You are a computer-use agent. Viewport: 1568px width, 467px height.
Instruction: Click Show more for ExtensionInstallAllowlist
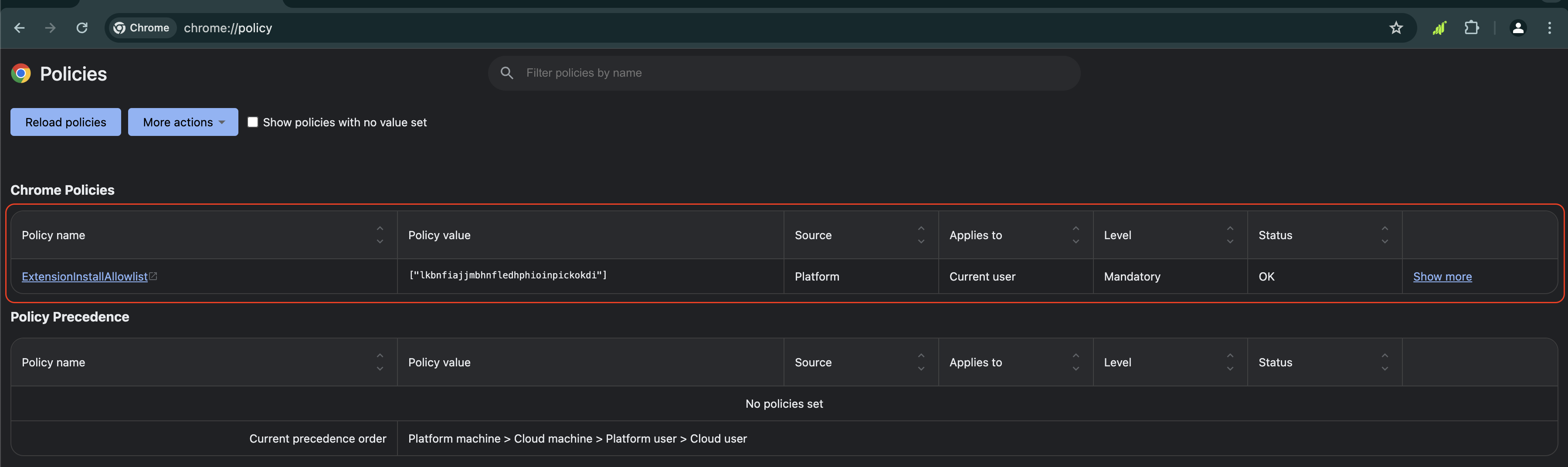(x=1442, y=277)
